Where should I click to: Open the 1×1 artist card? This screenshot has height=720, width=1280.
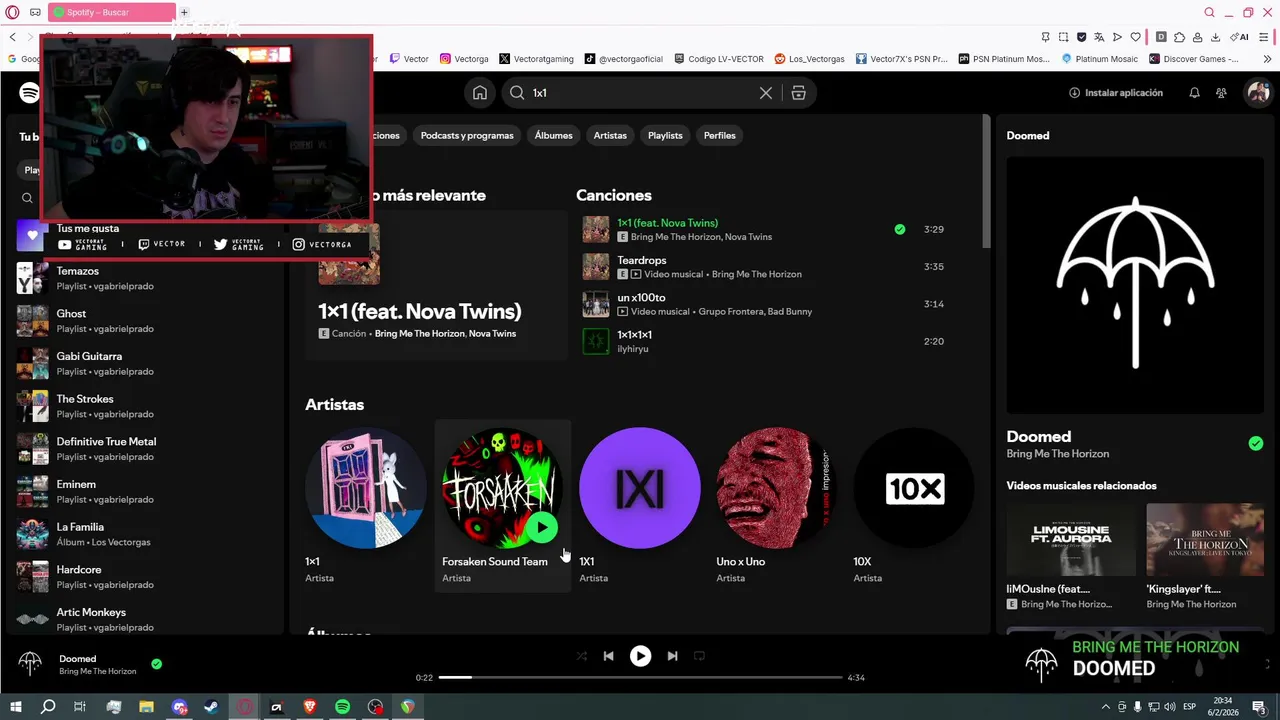[366, 506]
